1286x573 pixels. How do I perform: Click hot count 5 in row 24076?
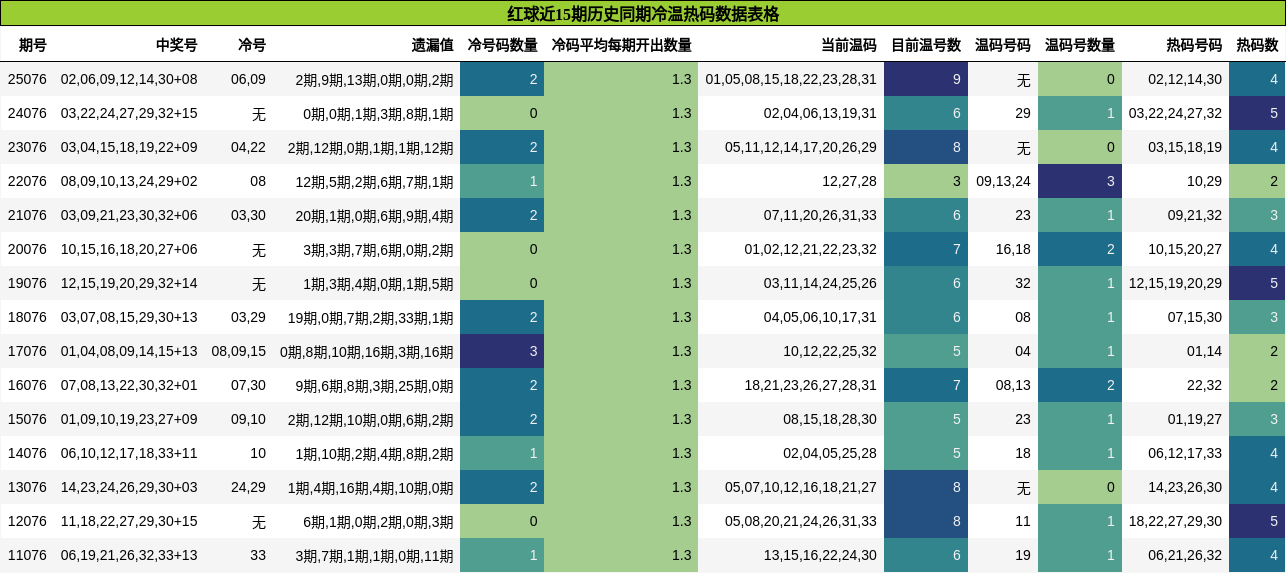tap(1257, 113)
